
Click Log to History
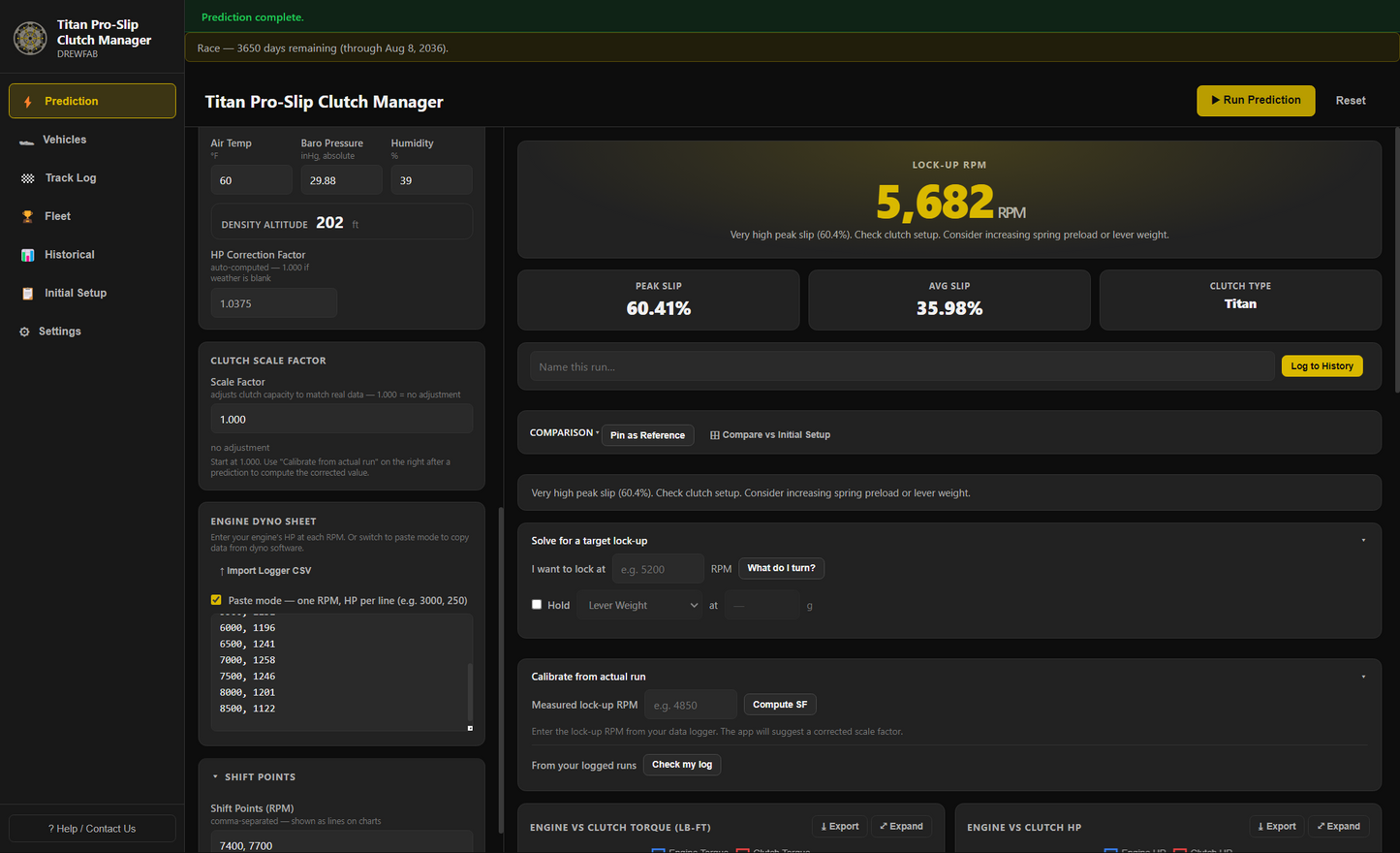[x=1322, y=366]
